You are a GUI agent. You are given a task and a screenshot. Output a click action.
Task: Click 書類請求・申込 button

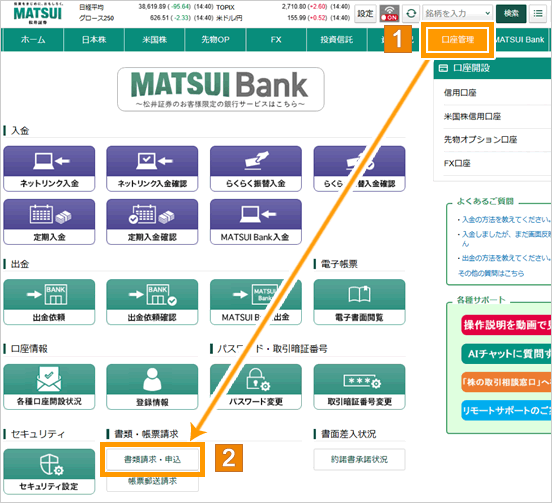[152, 459]
